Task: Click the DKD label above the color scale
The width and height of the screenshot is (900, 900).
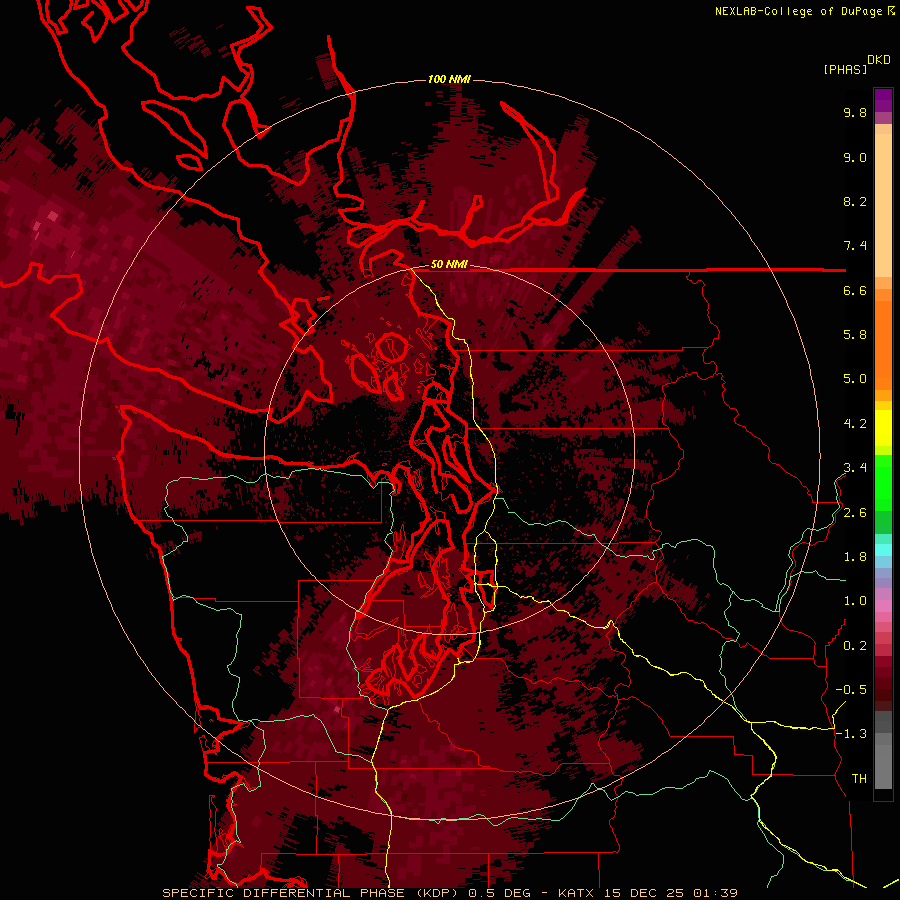Action: (879, 60)
